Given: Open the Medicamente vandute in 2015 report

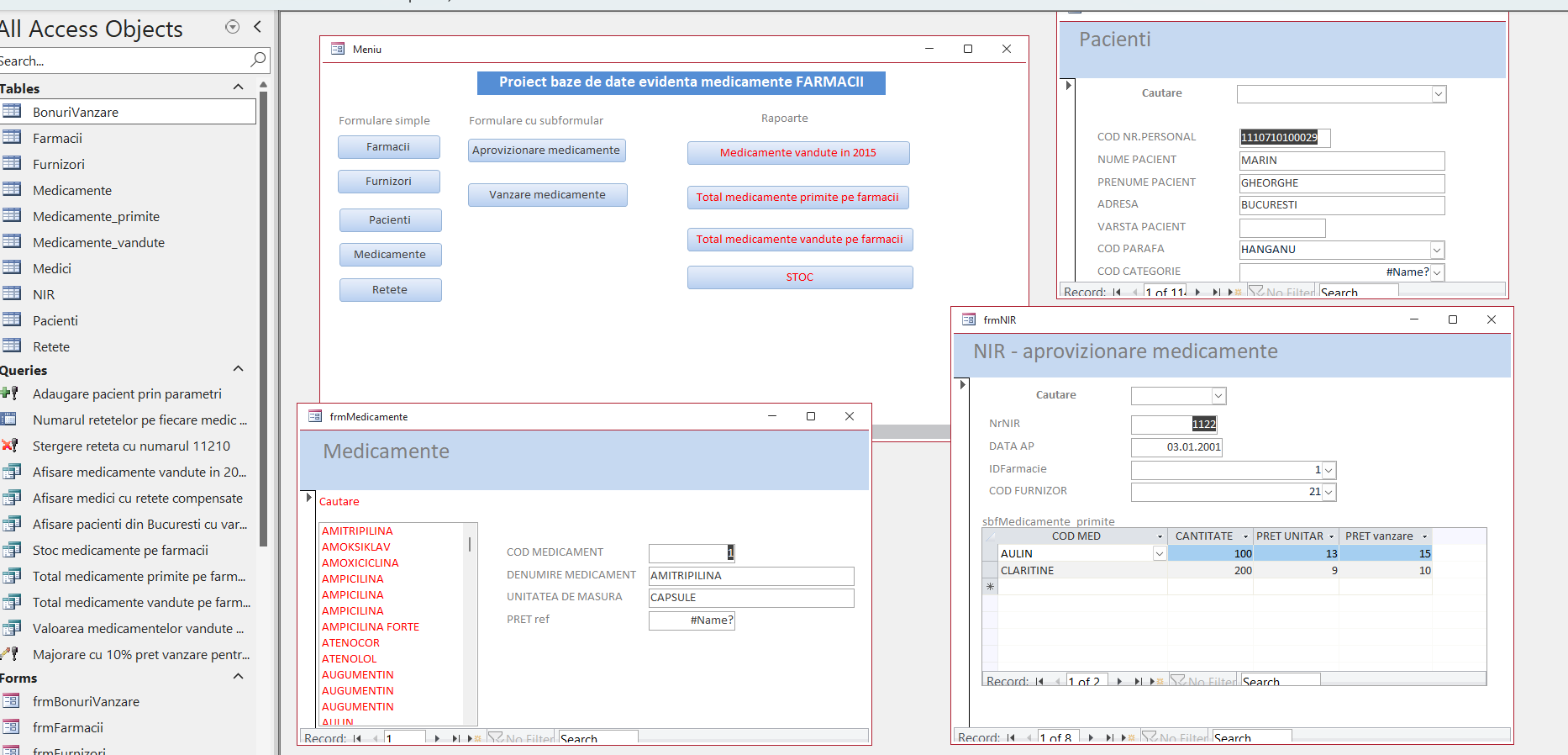Looking at the screenshot, I should (x=798, y=153).
